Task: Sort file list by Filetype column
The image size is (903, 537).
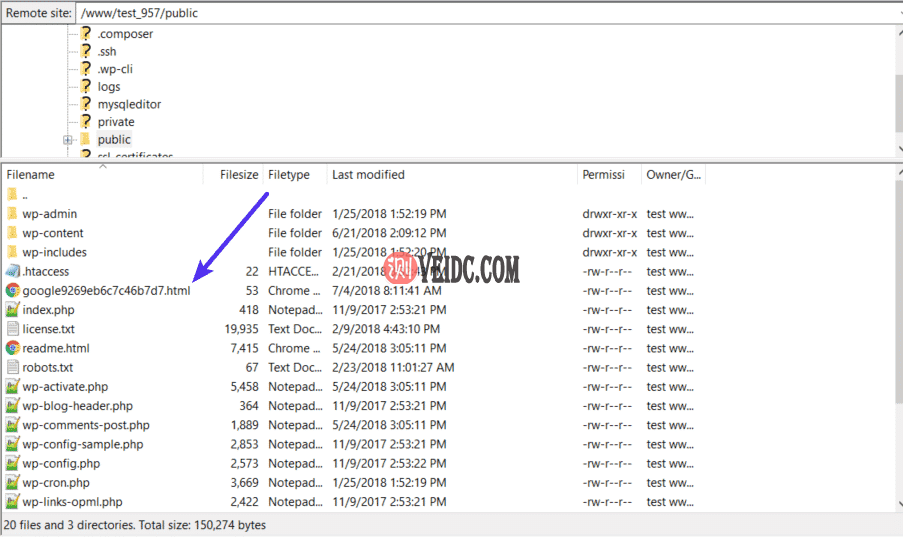Action: [295, 175]
